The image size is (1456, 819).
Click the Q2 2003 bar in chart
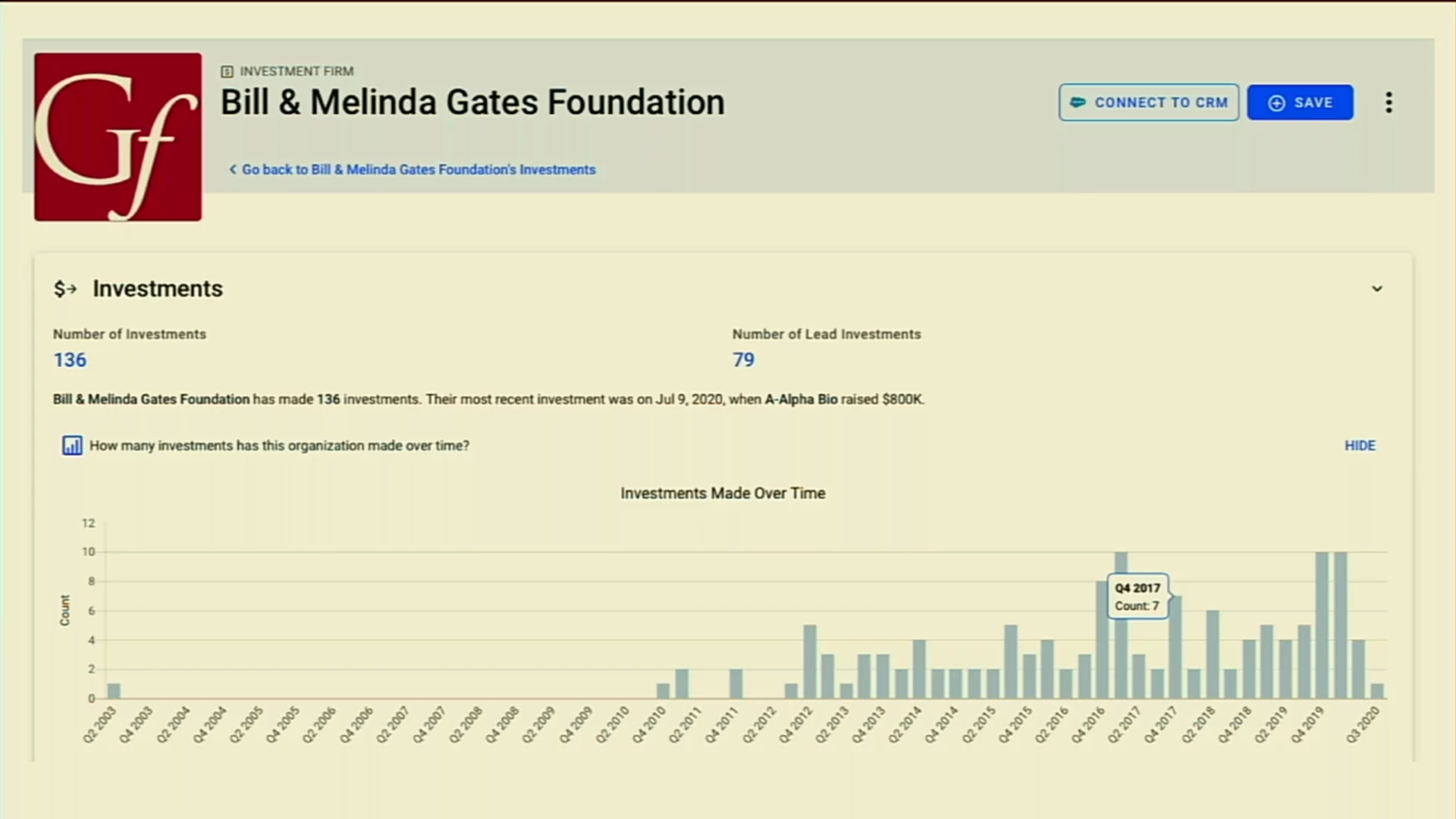(114, 691)
